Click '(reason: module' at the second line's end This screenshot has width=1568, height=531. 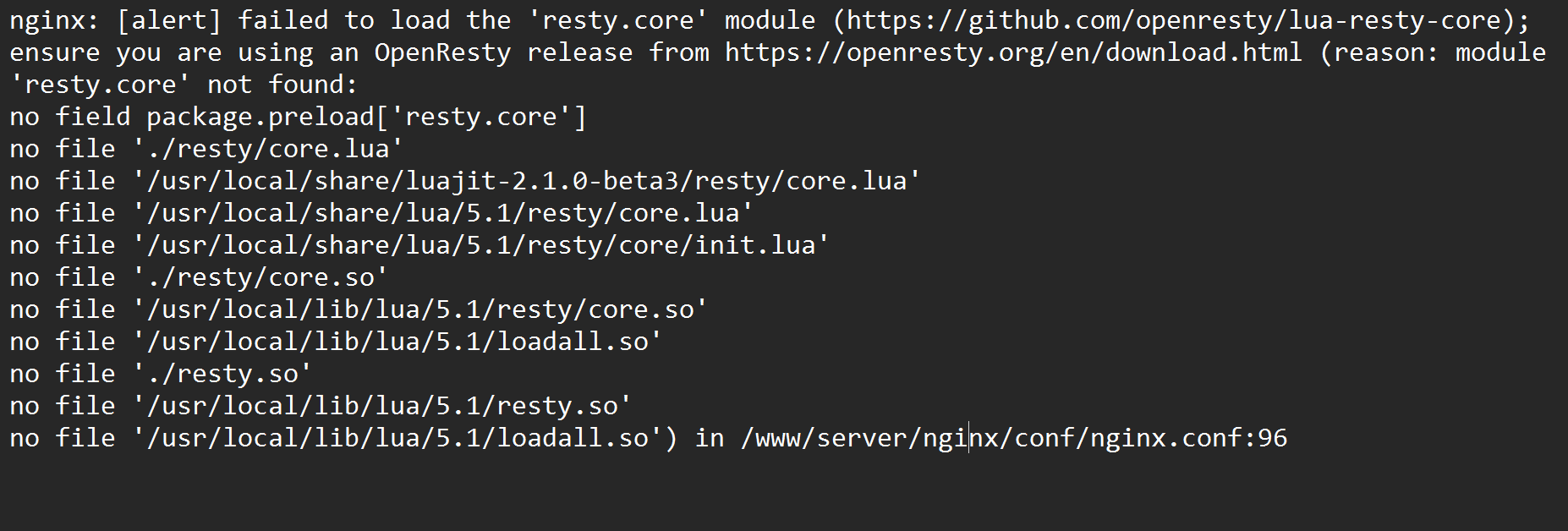point(1432,52)
